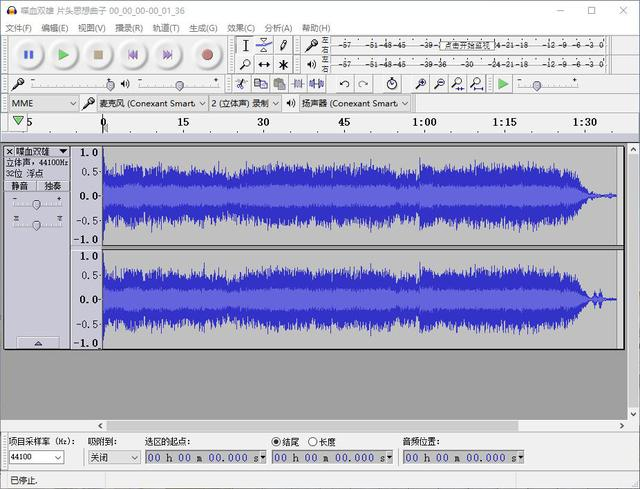Open the 效果(C) menu
640x489 pixels.
pyautogui.click(x=241, y=28)
